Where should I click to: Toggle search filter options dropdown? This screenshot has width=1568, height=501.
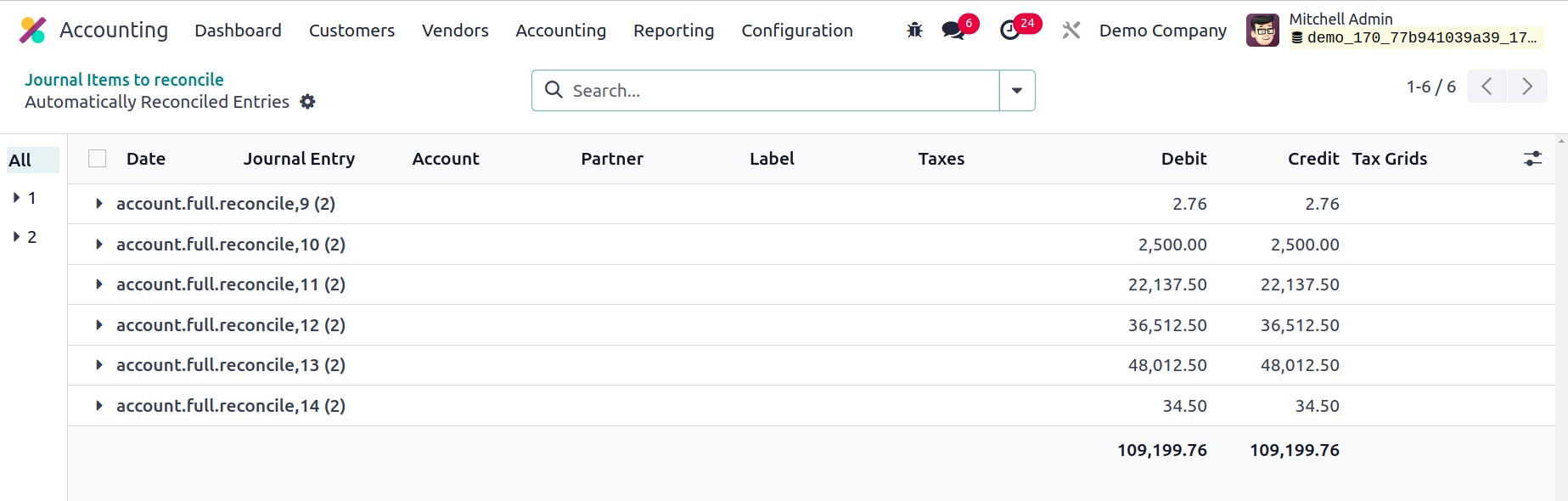(1016, 91)
